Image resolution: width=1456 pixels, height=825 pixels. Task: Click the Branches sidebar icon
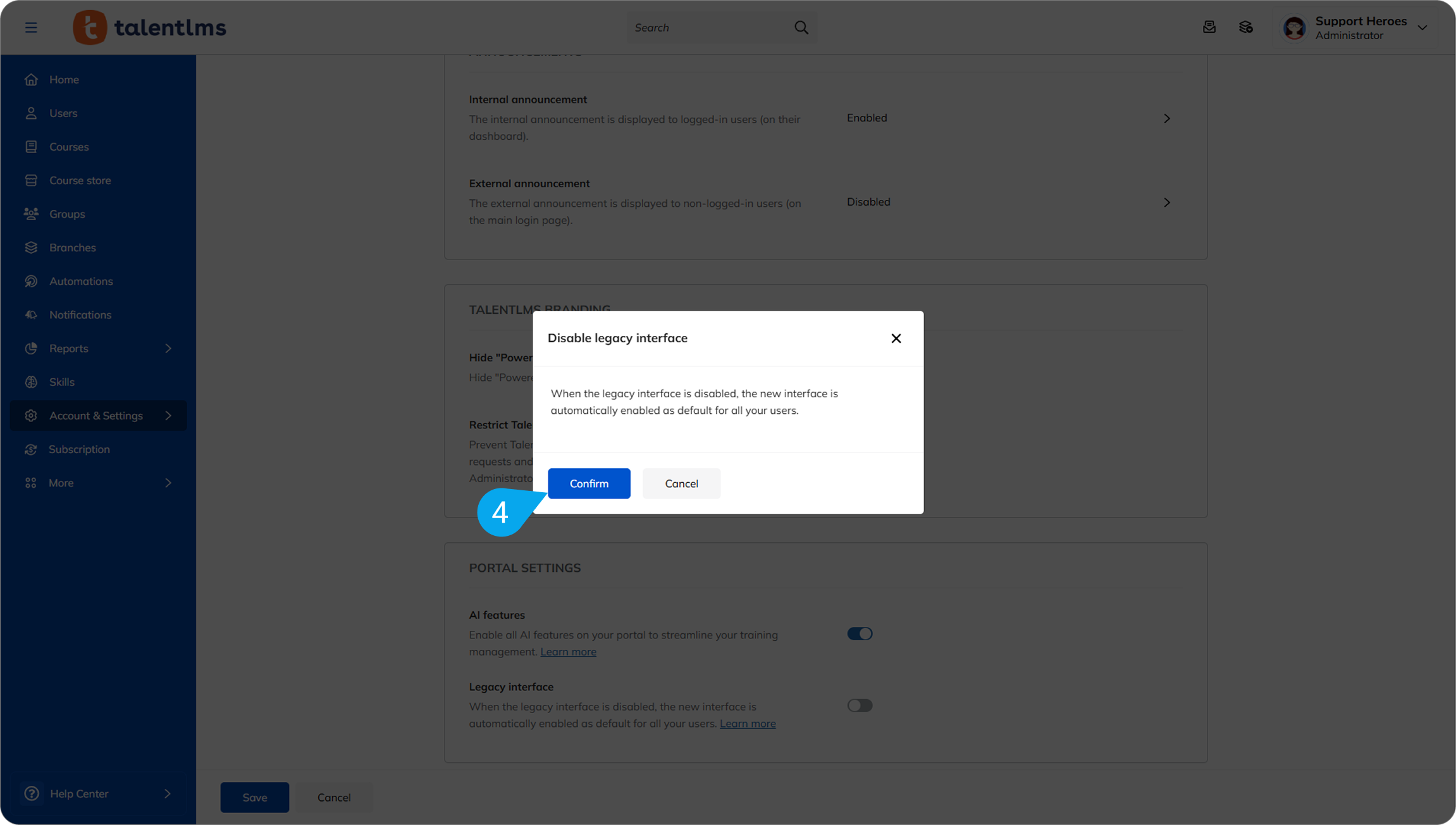point(31,247)
